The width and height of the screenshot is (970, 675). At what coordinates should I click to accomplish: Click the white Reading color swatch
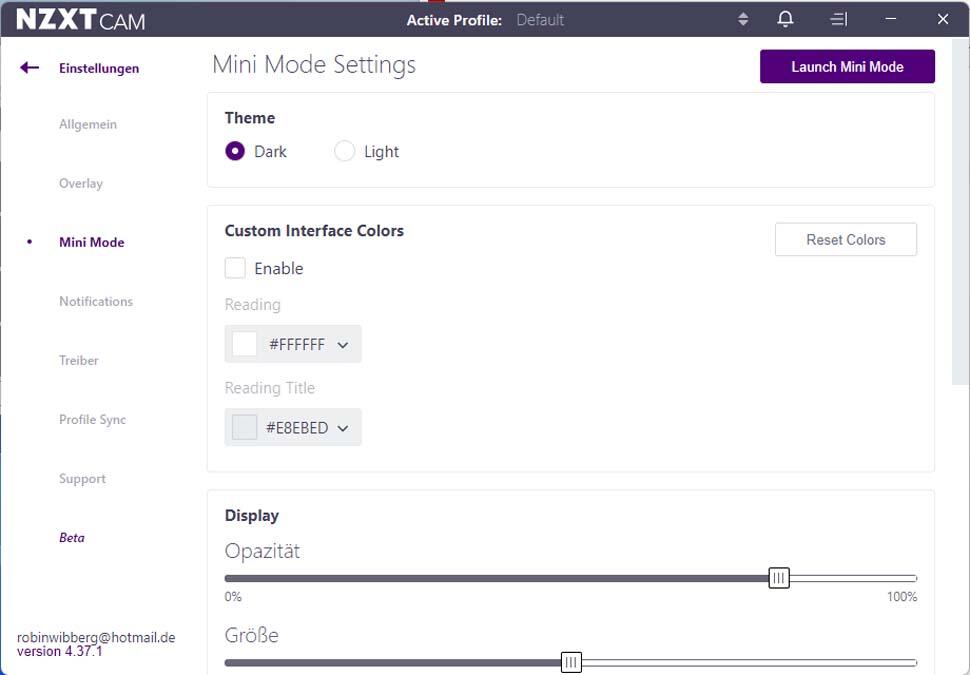(x=244, y=344)
